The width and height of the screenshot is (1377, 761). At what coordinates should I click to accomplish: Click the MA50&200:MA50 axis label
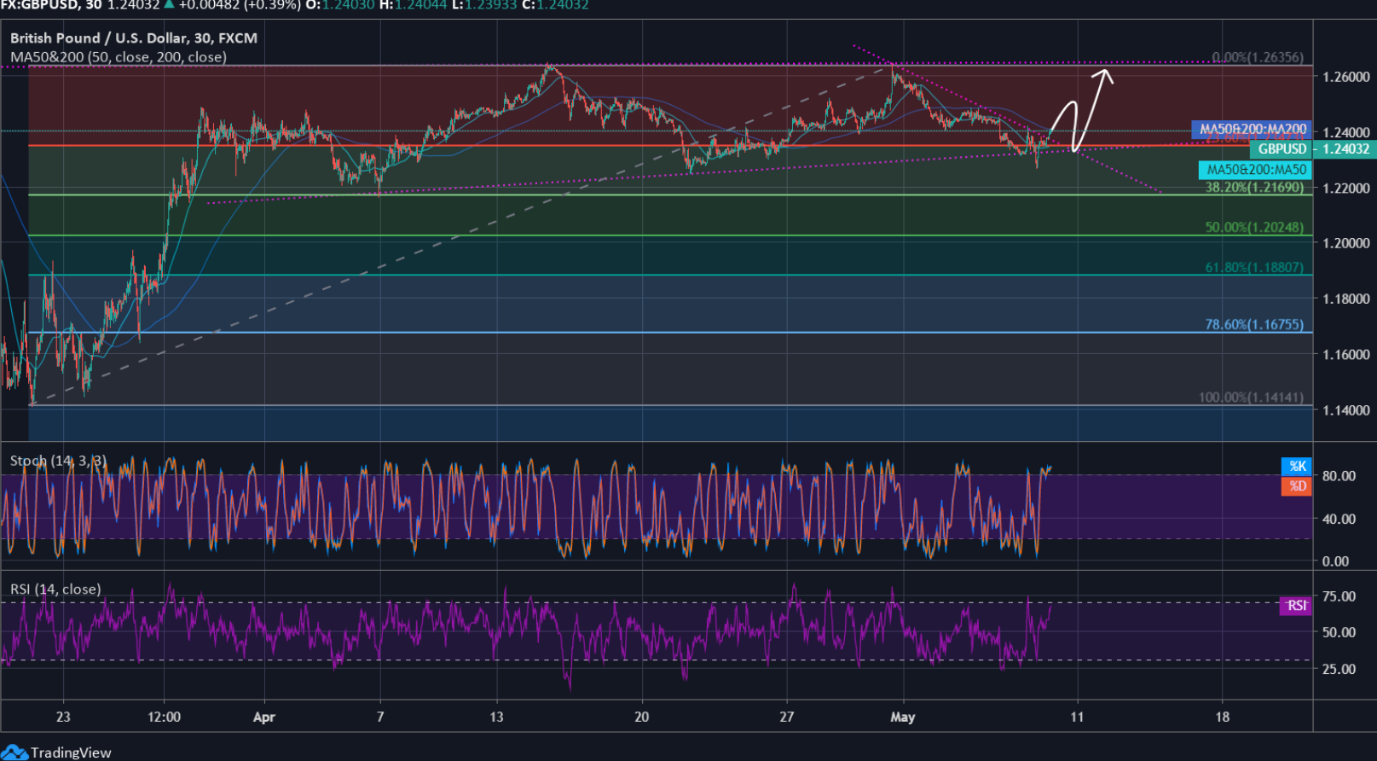pyautogui.click(x=1253, y=170)
